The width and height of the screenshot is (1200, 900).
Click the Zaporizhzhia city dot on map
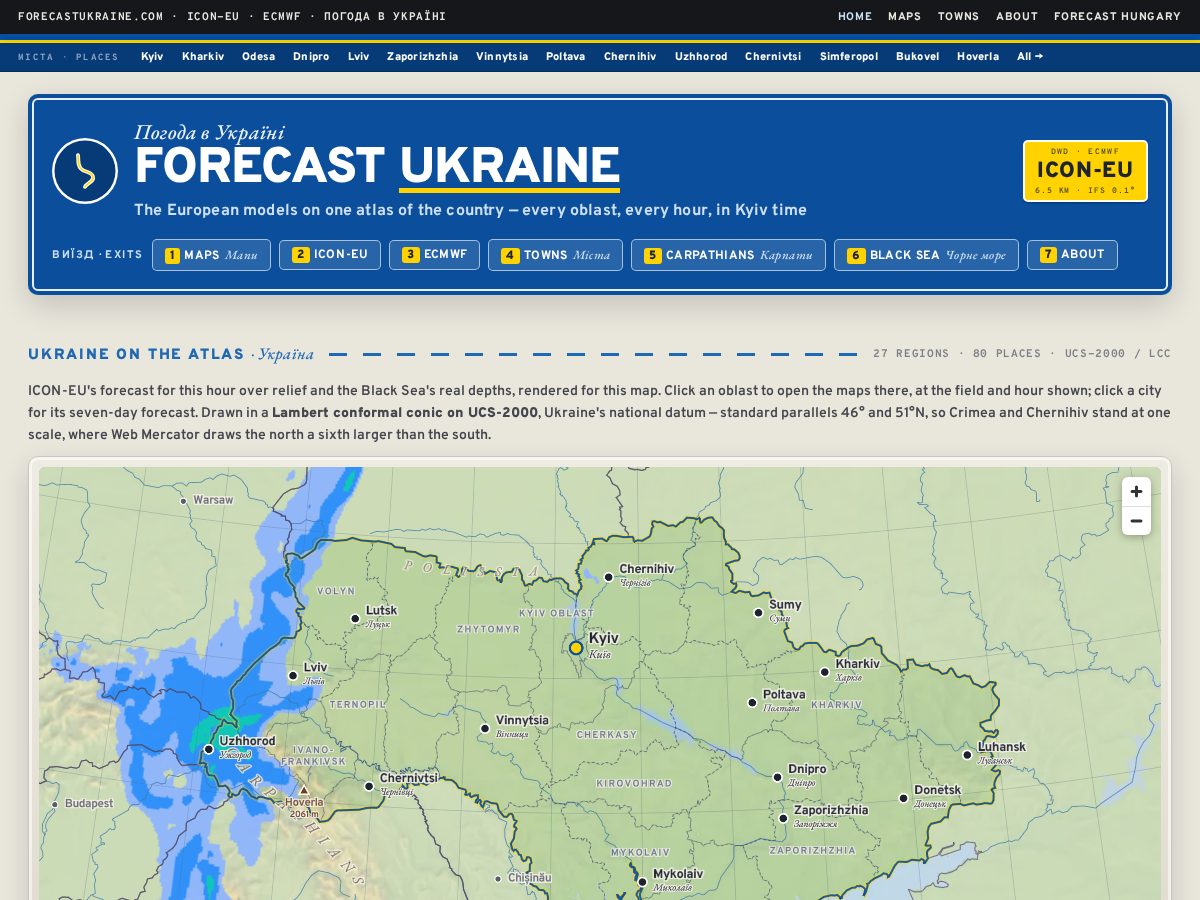(783, 818)
